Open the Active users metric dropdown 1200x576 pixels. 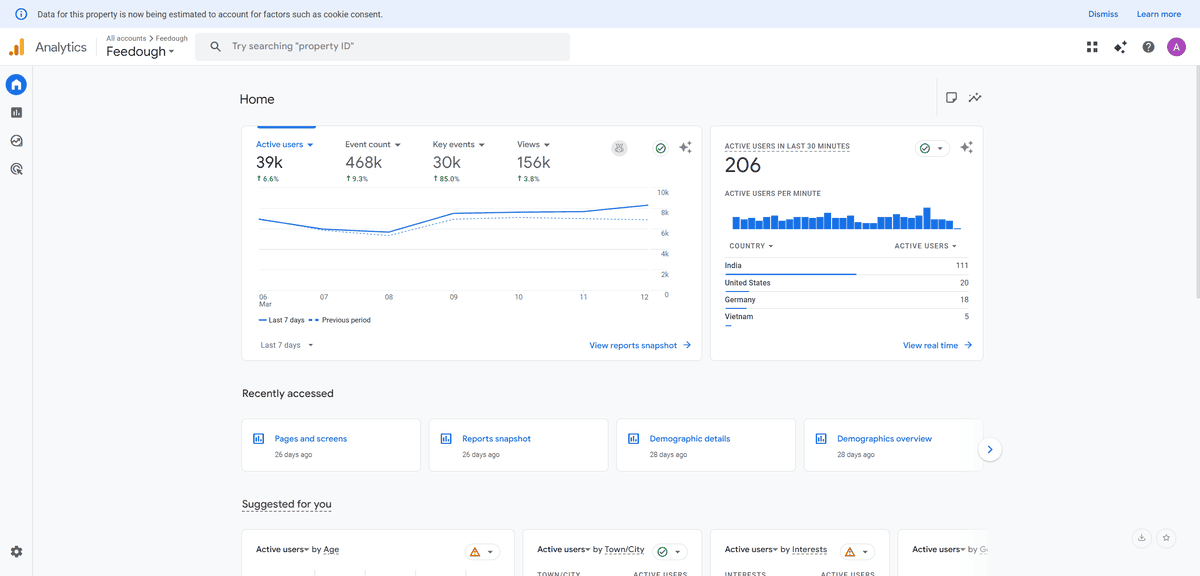click(x=307, y=143)
